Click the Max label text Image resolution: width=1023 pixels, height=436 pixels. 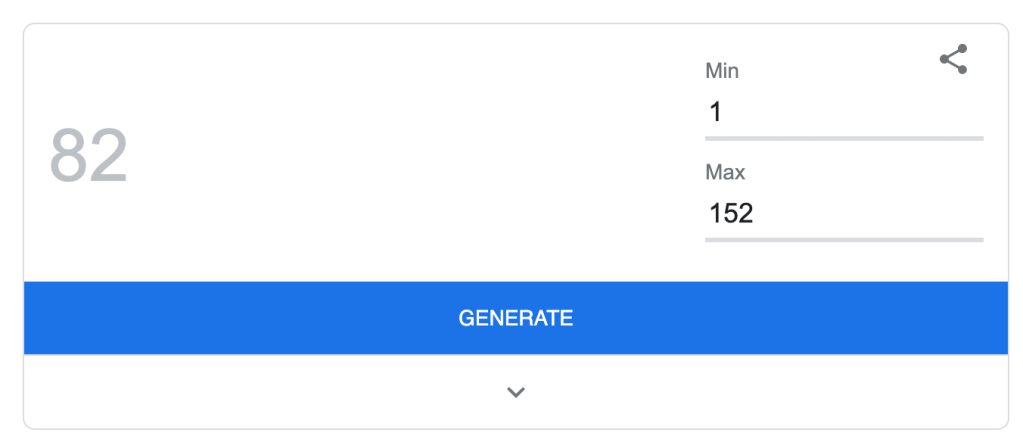point(725,172)
